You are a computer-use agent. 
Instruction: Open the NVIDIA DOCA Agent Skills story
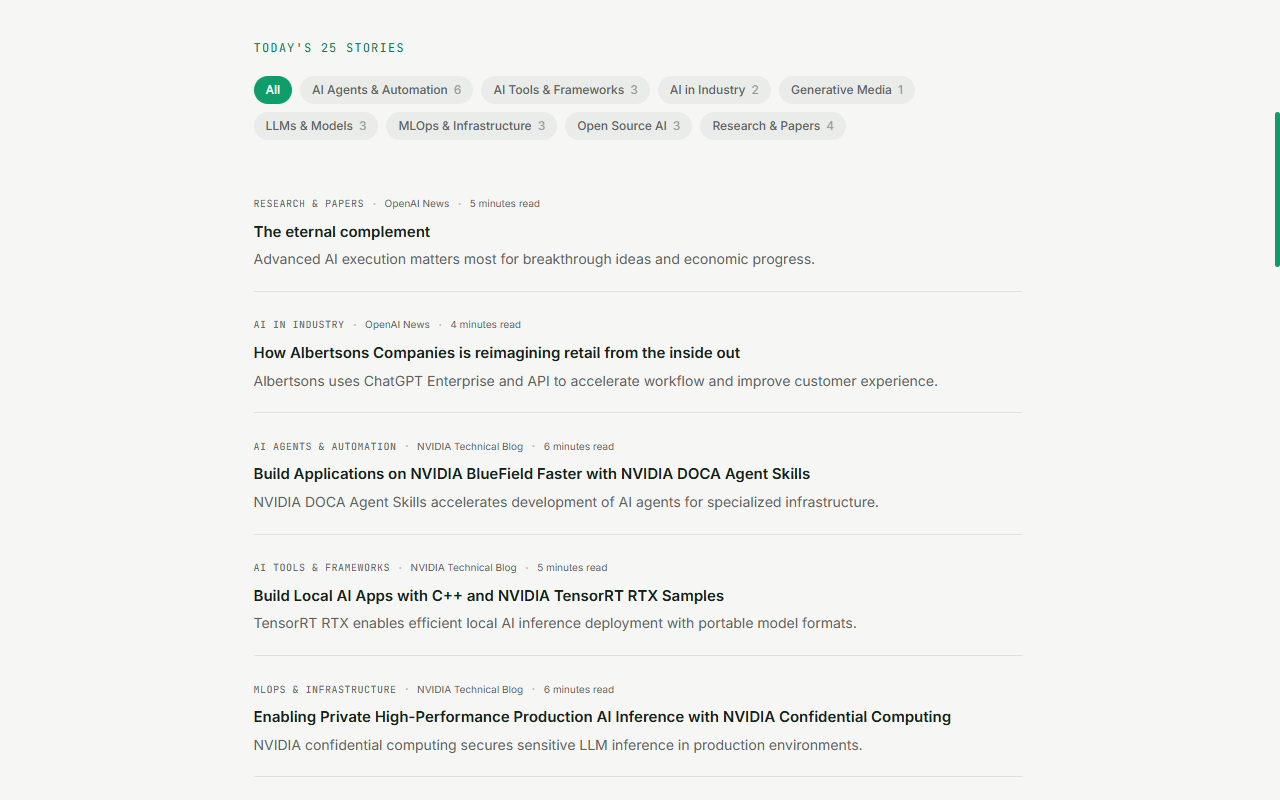point(532,474)
